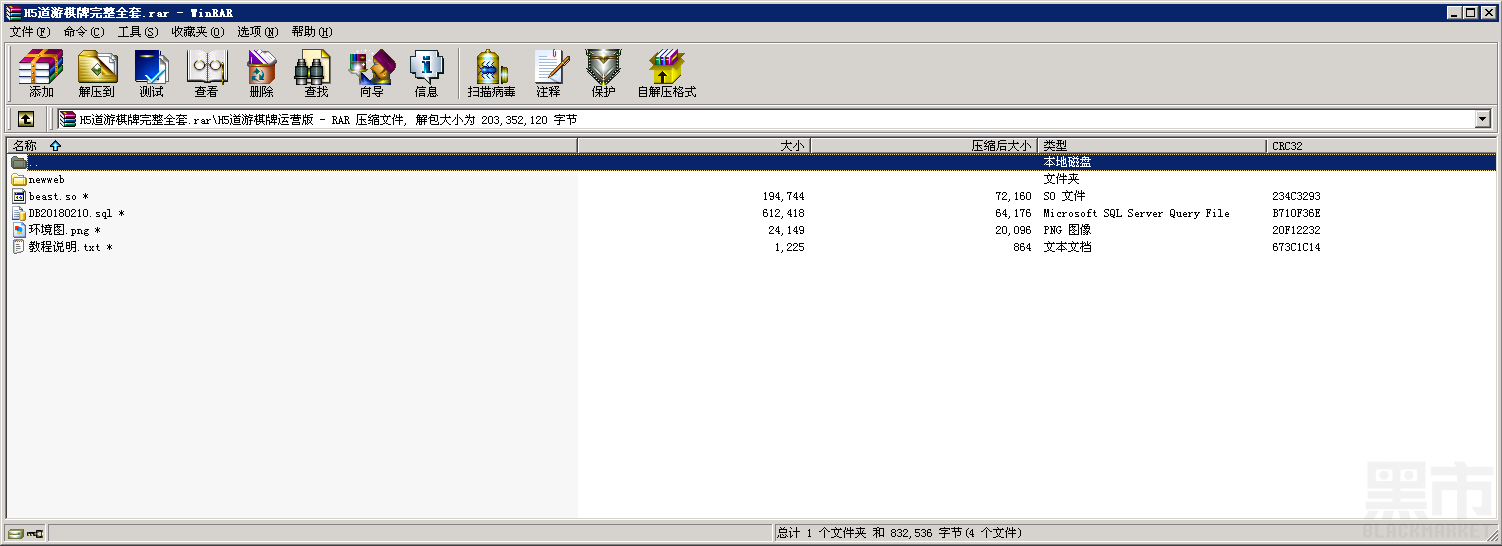The height and width of the screenshot is (546, 1502).
Task: Open the 命令(C) menu
Action: [x=83, y=32]
